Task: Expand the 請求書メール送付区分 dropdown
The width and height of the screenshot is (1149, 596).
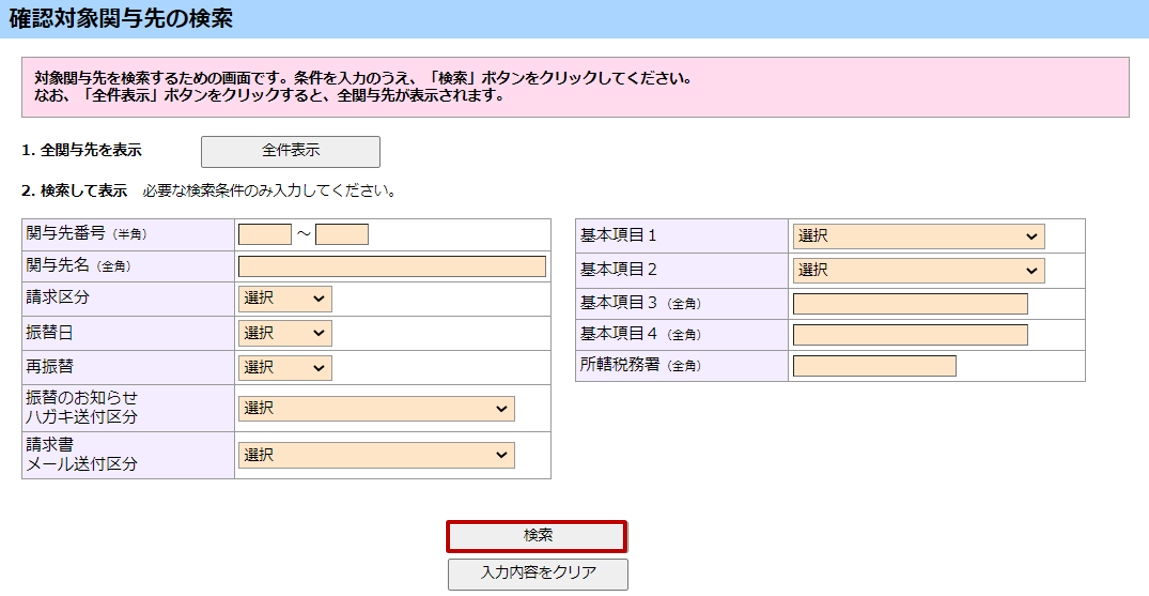Action: (x=376, y=455)
